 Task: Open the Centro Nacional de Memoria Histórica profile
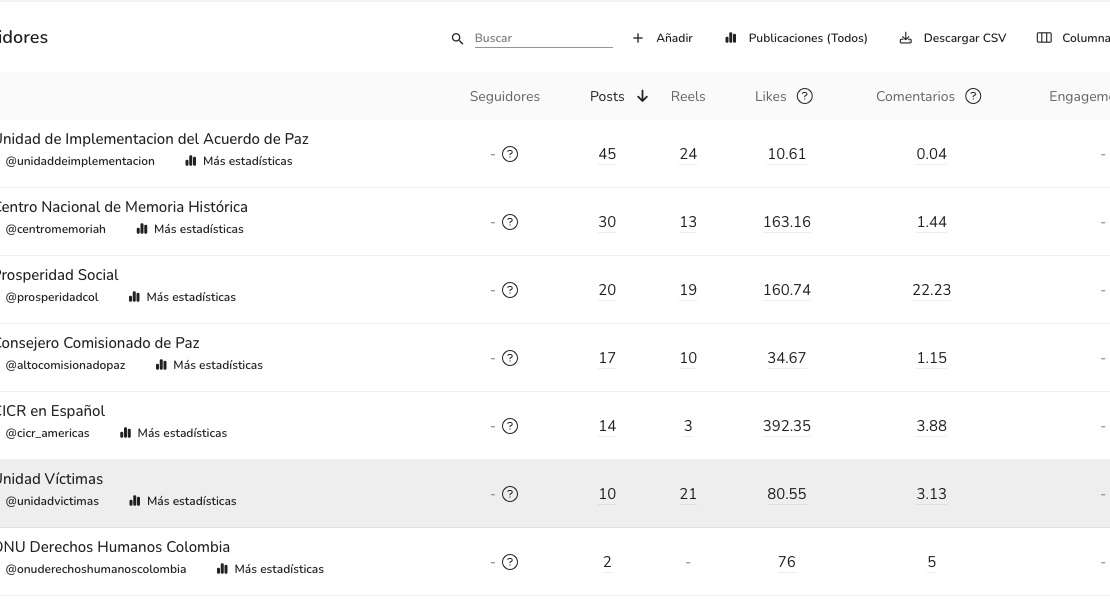[123, 207]
